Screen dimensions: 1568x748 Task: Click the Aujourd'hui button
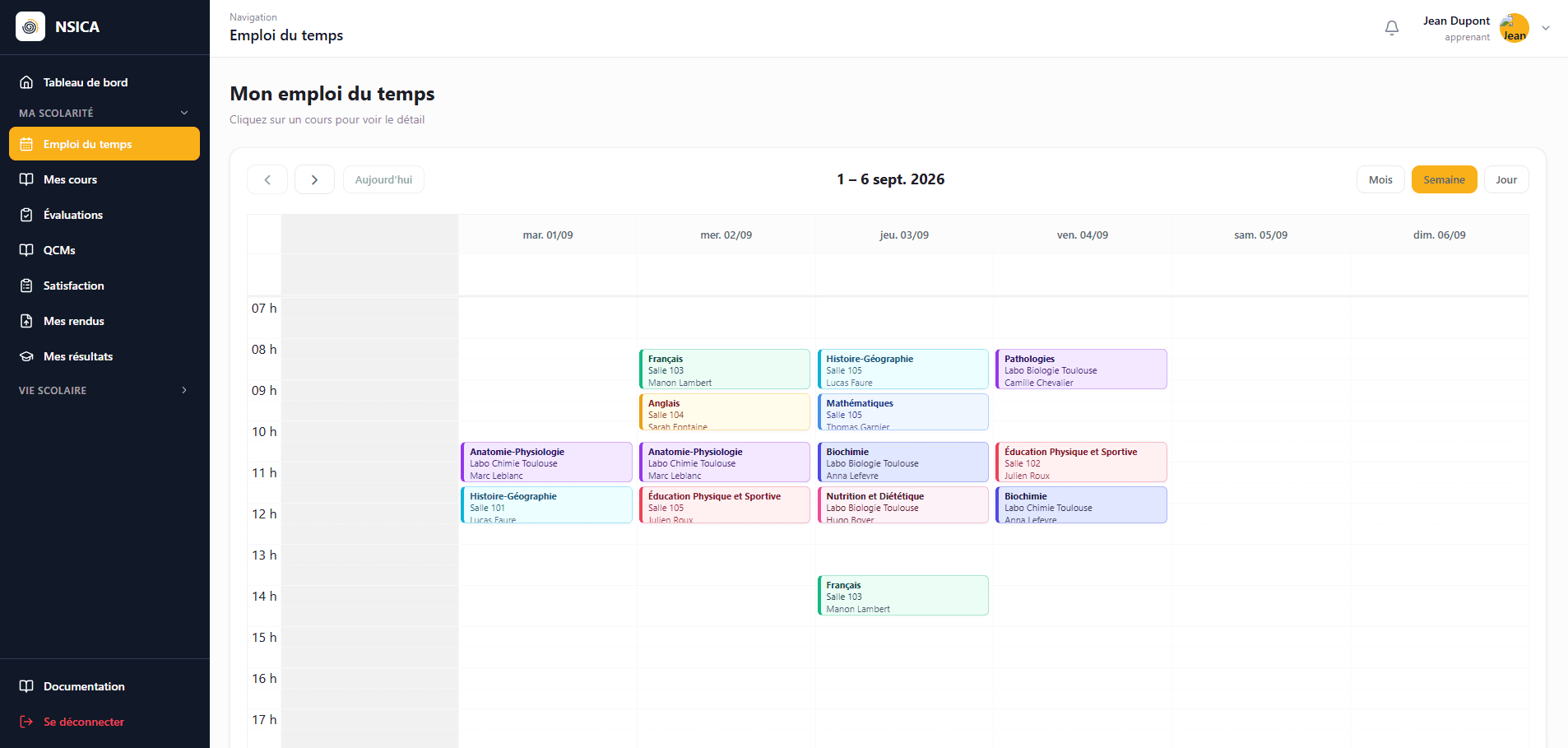383,179
